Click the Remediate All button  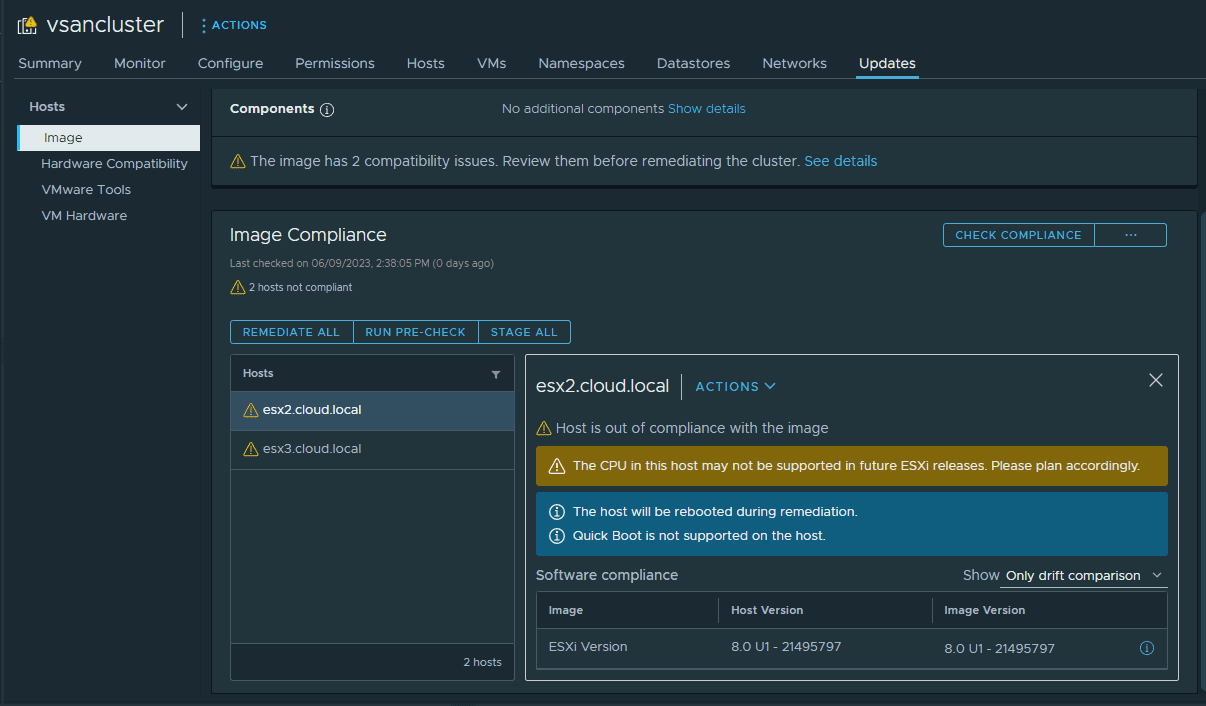click(291, 332)
